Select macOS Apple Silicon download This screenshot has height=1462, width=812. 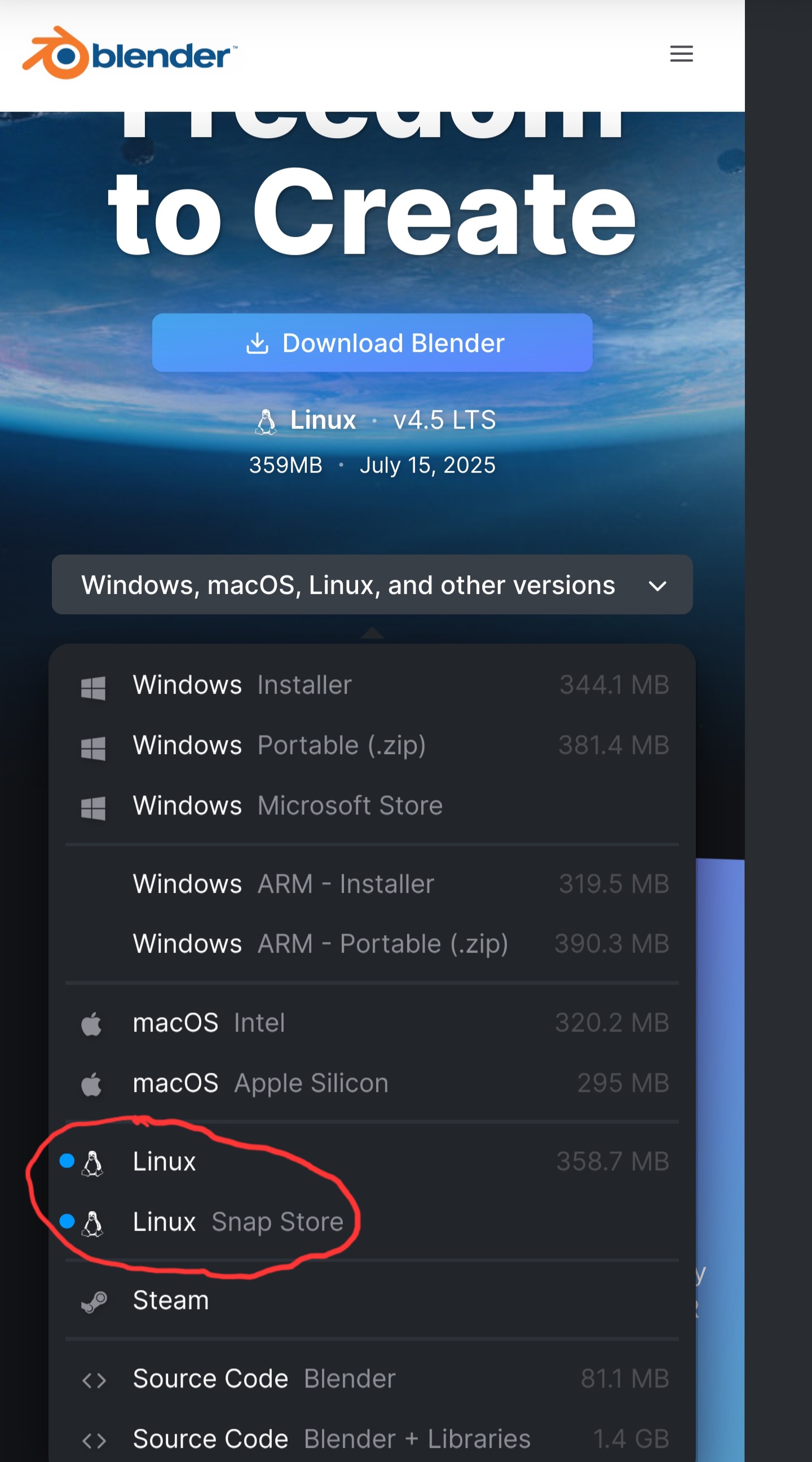372,1083
